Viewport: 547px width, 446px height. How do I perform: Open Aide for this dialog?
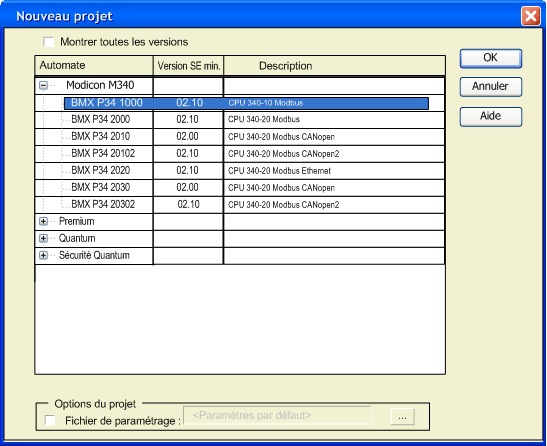[490, 116]
